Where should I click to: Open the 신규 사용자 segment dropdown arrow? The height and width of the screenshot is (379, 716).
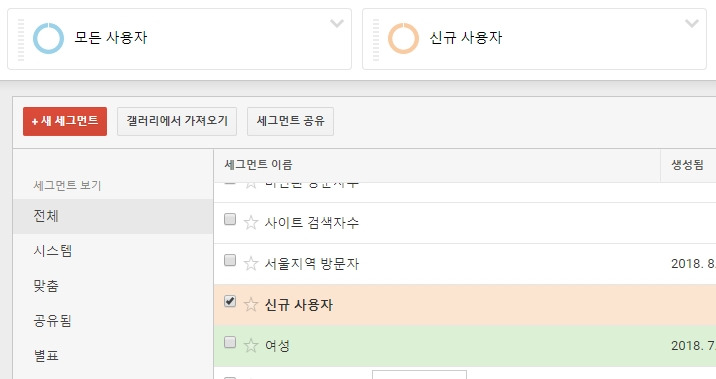[692, 23]
